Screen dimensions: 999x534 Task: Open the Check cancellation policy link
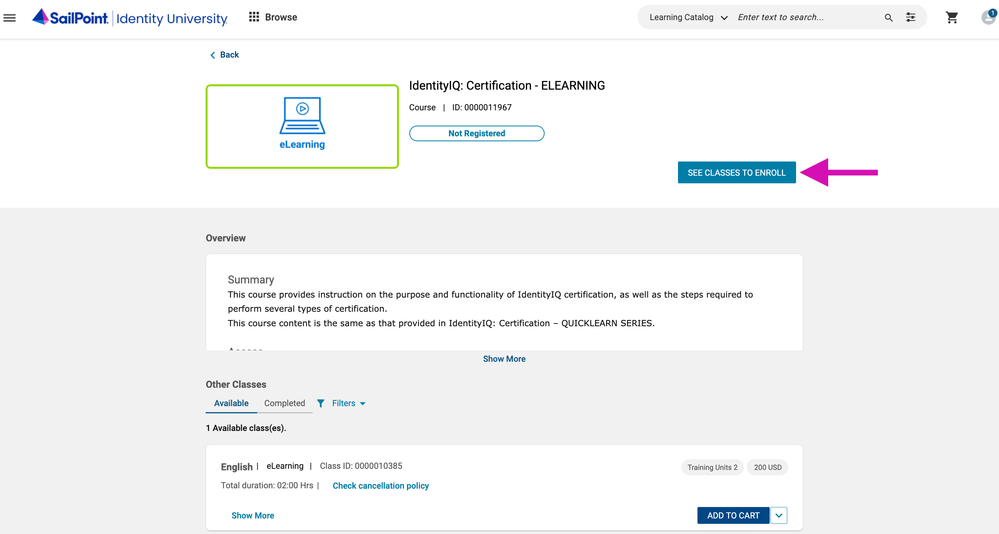tap(380, 486)
